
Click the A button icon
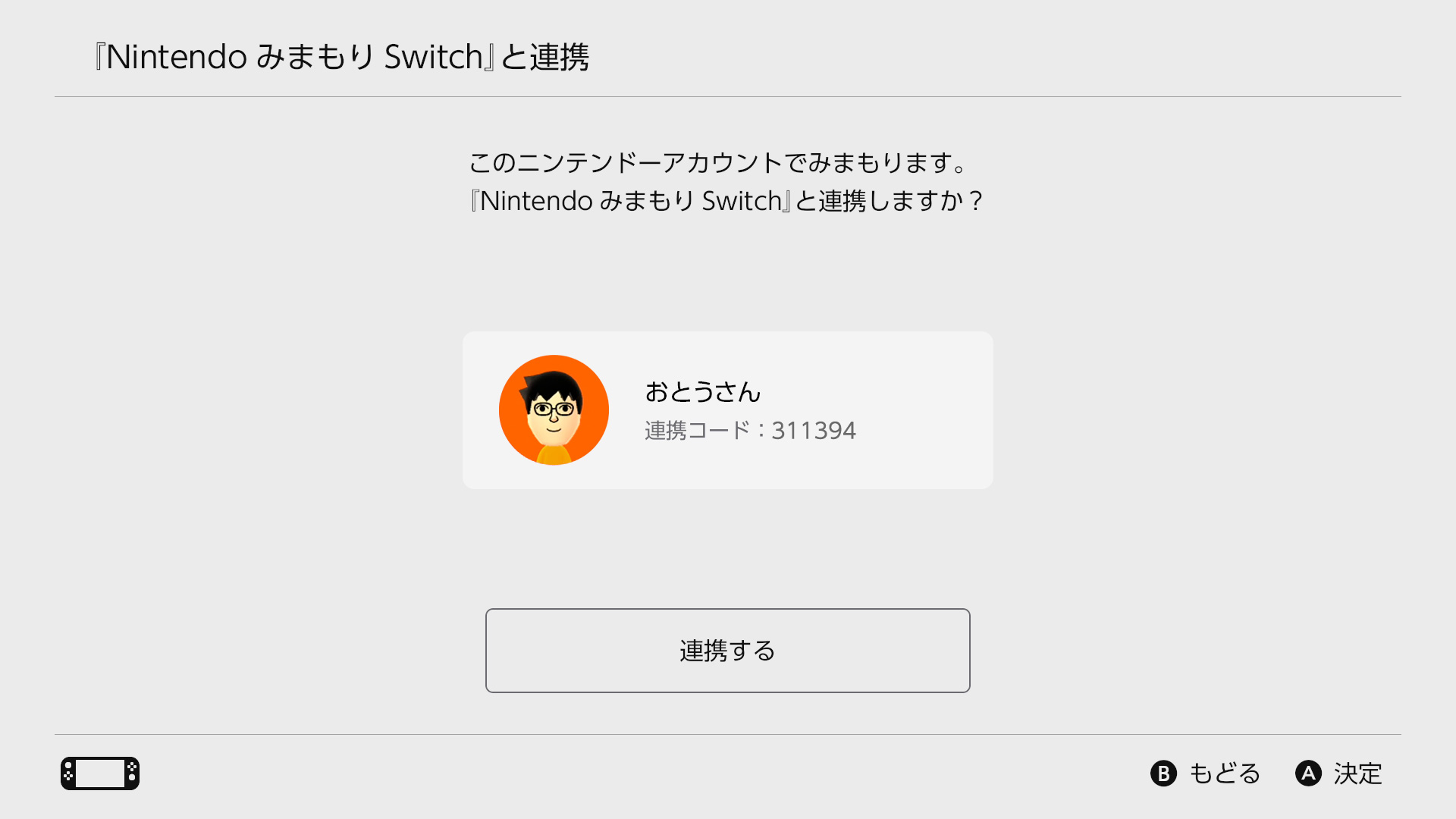click(x=1308, y=773)
